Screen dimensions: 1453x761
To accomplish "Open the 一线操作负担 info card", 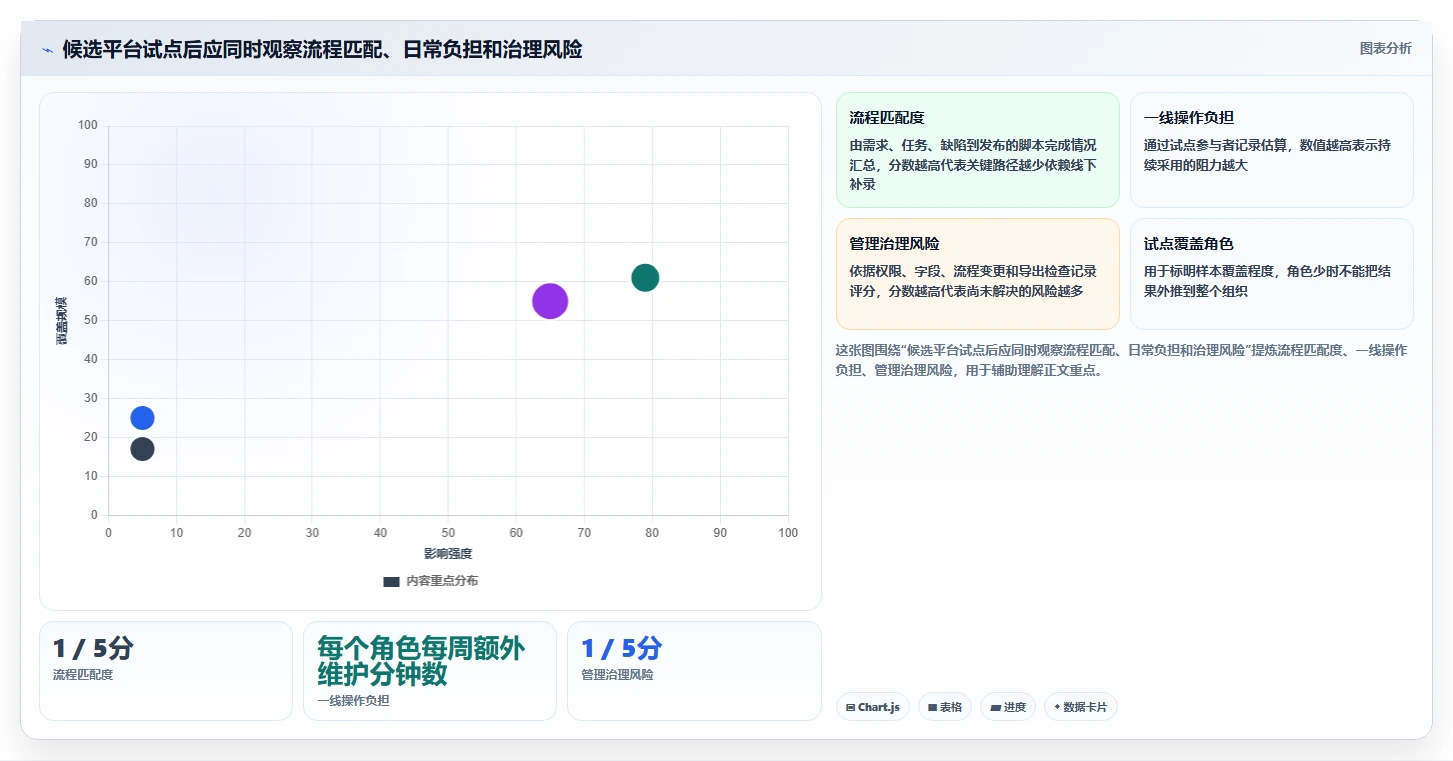I will 1271,150.
